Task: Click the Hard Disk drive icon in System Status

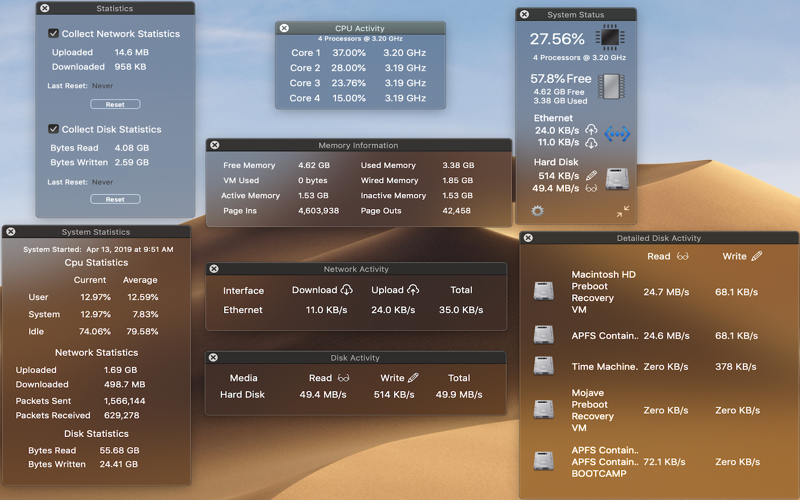Action: coord(617,180)
